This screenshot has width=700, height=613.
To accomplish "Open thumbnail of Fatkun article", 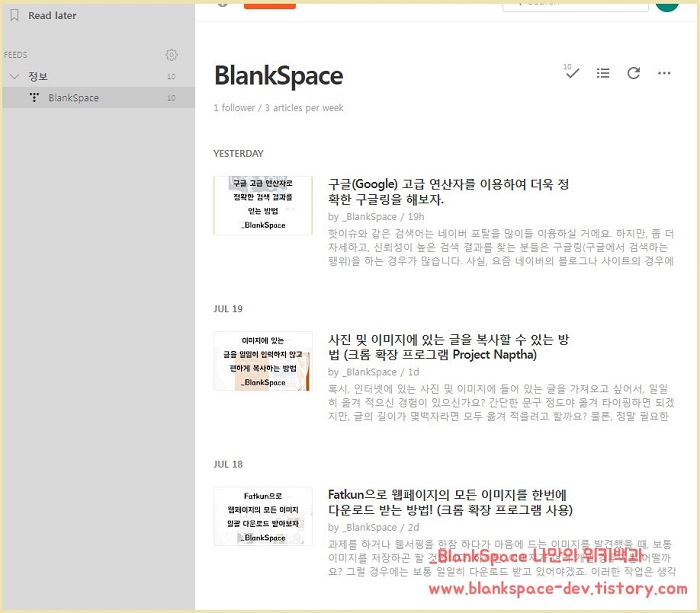I will [263, 516].
